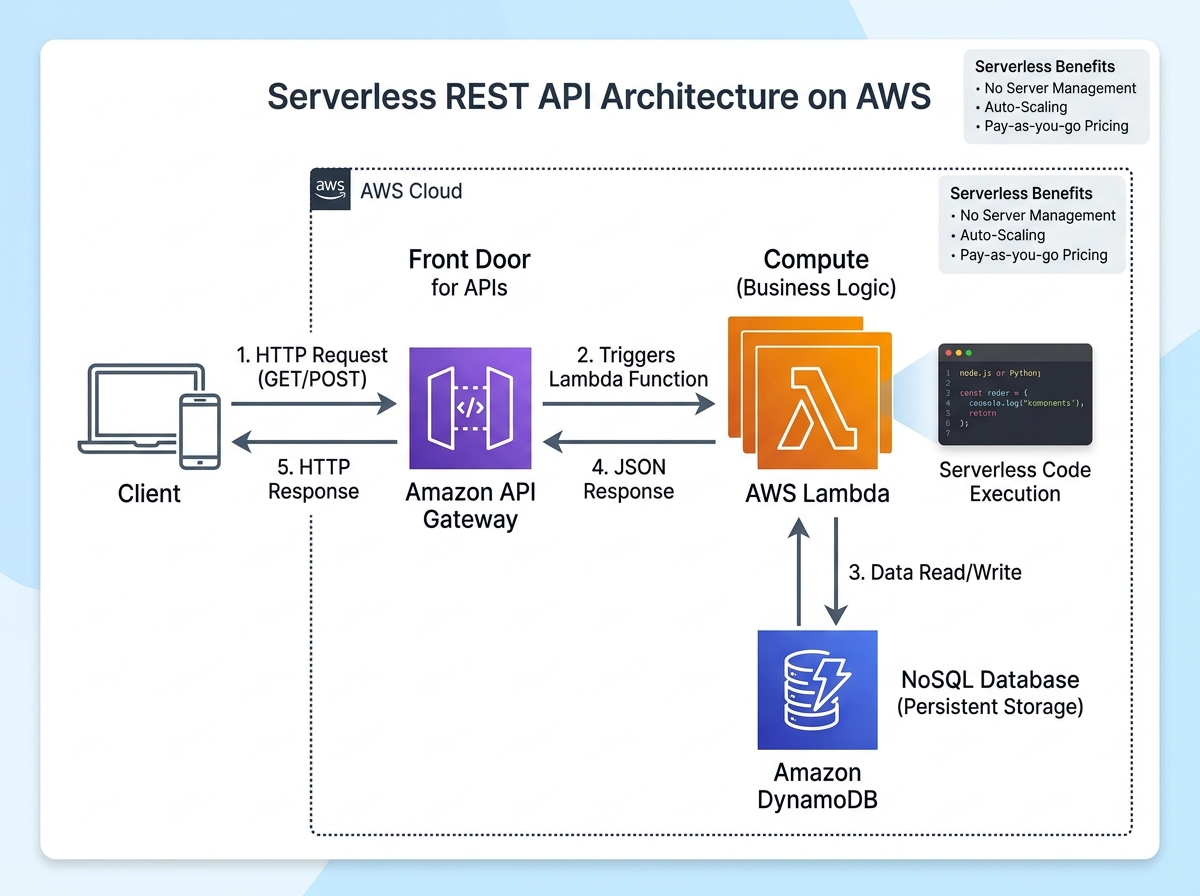Click the '1. HTTP Request (GET/POST)' label

tap(311, 366)
